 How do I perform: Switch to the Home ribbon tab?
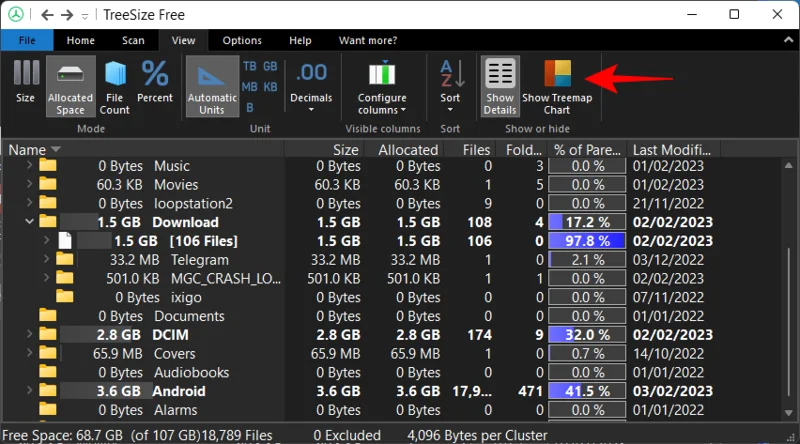[x=81, y=40]
